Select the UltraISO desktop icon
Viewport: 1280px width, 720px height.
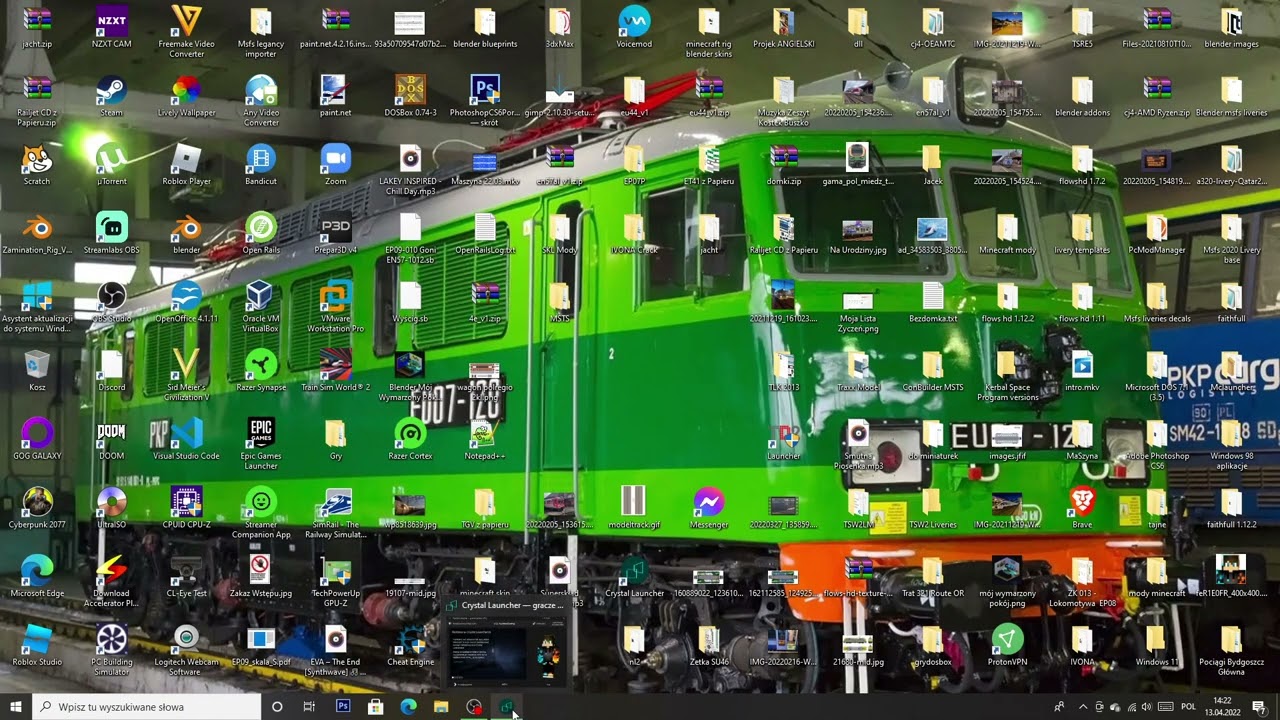coord(111,507)
